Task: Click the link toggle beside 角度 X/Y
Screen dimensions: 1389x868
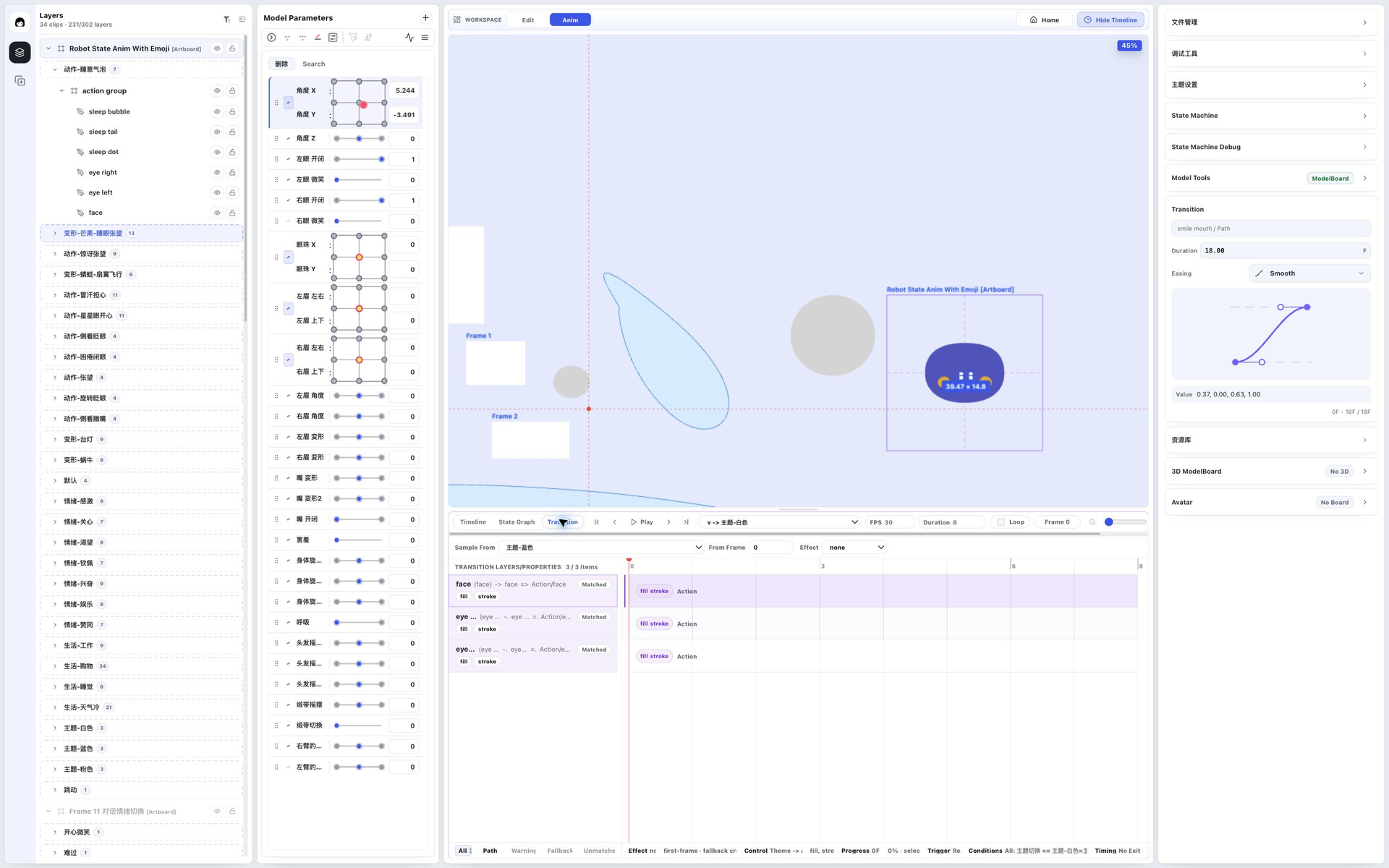Action: [x=288, y=103]
